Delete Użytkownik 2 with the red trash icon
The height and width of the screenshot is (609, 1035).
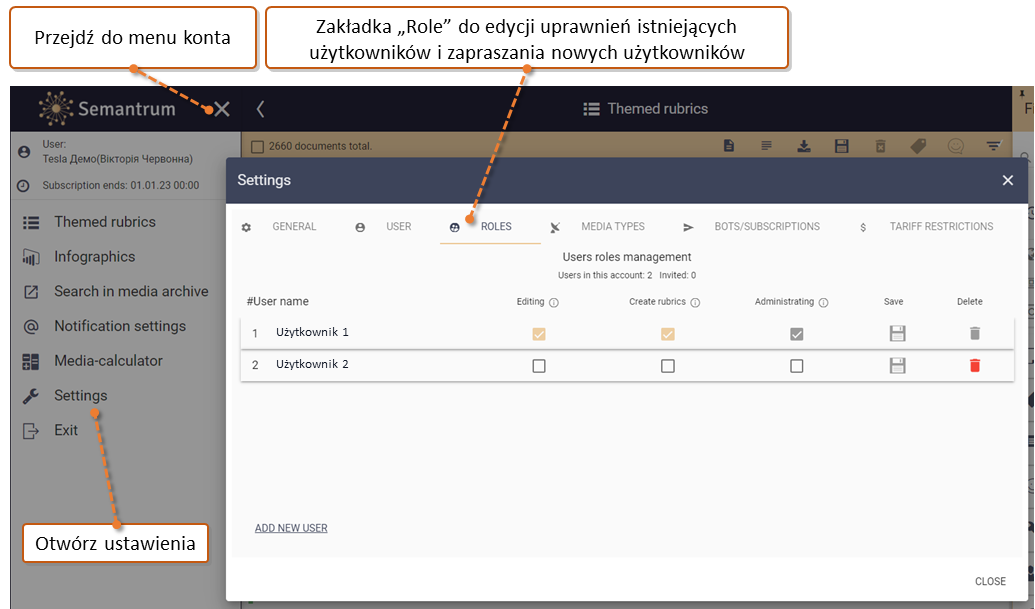click(974, 365)
